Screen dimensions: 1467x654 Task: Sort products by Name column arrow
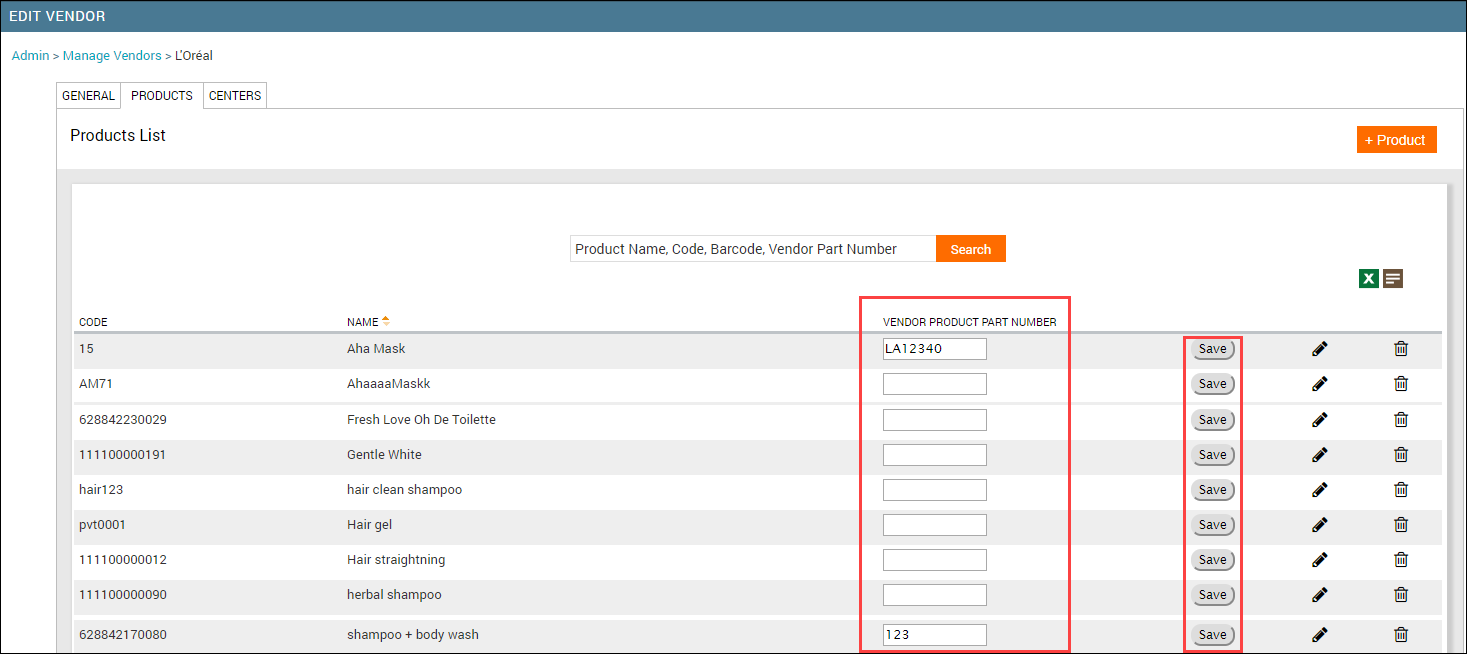(386, 322)
